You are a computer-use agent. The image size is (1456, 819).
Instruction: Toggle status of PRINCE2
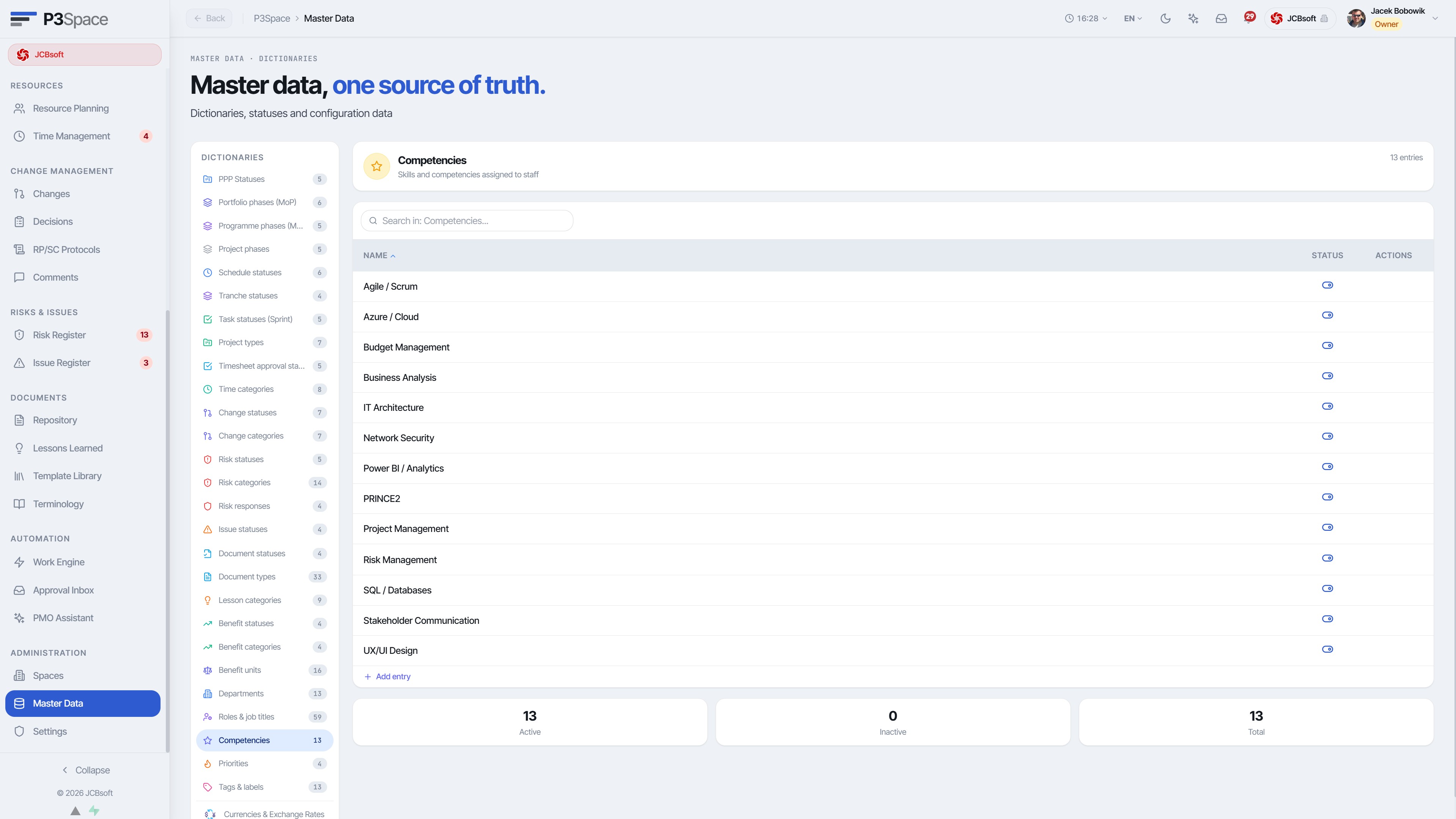tap(1328, 497)
